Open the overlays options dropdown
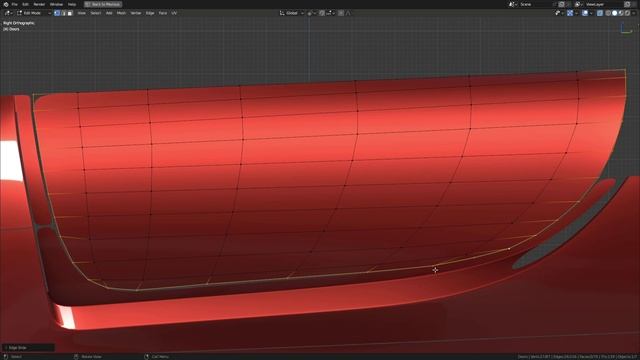 click(591, 13)
